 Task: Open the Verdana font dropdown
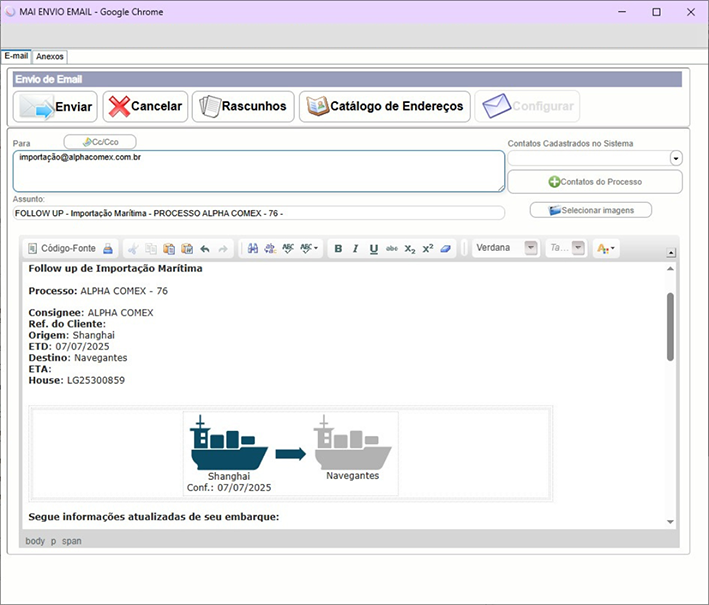(x=531, y=248)
